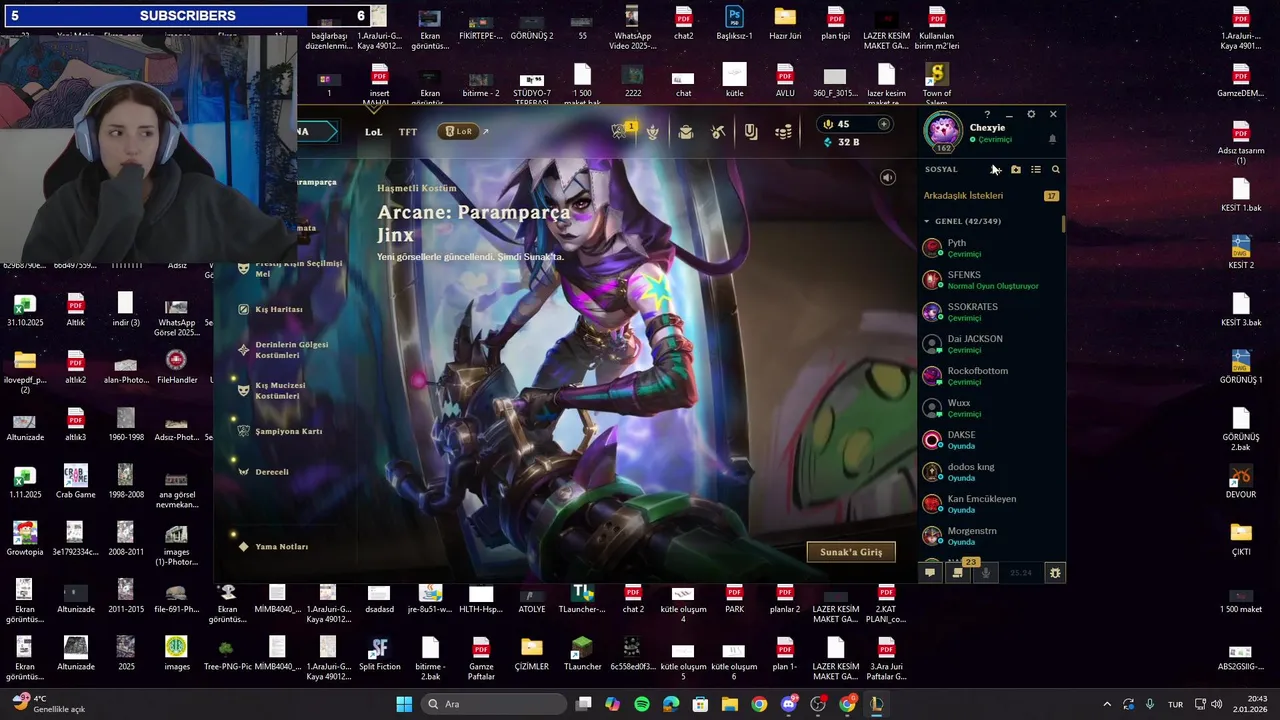1280x720 pixels.
Task: Click the friend list scrollbar
Action: point(1063,224)
